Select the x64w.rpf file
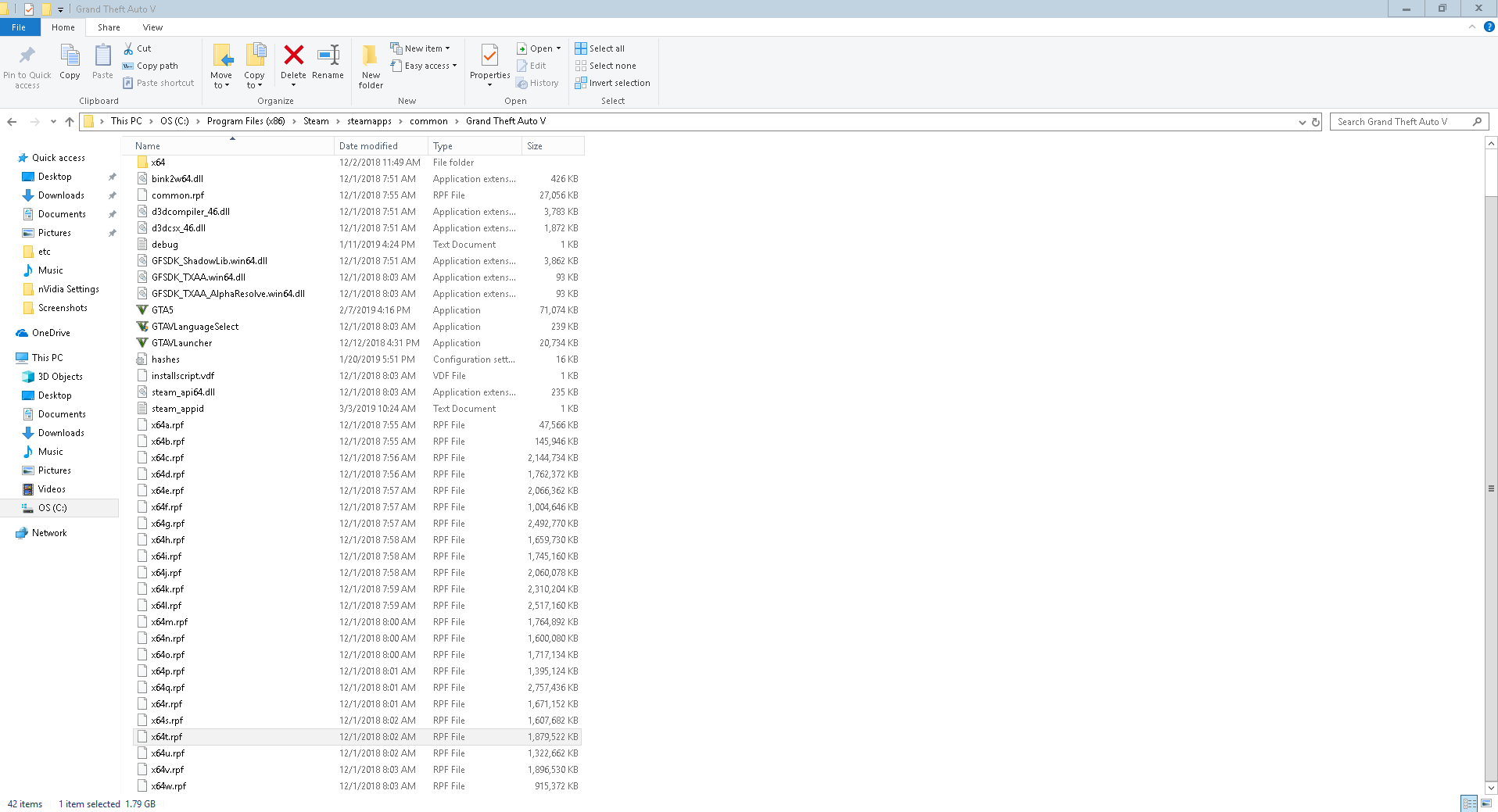 (x=357, y=786)
